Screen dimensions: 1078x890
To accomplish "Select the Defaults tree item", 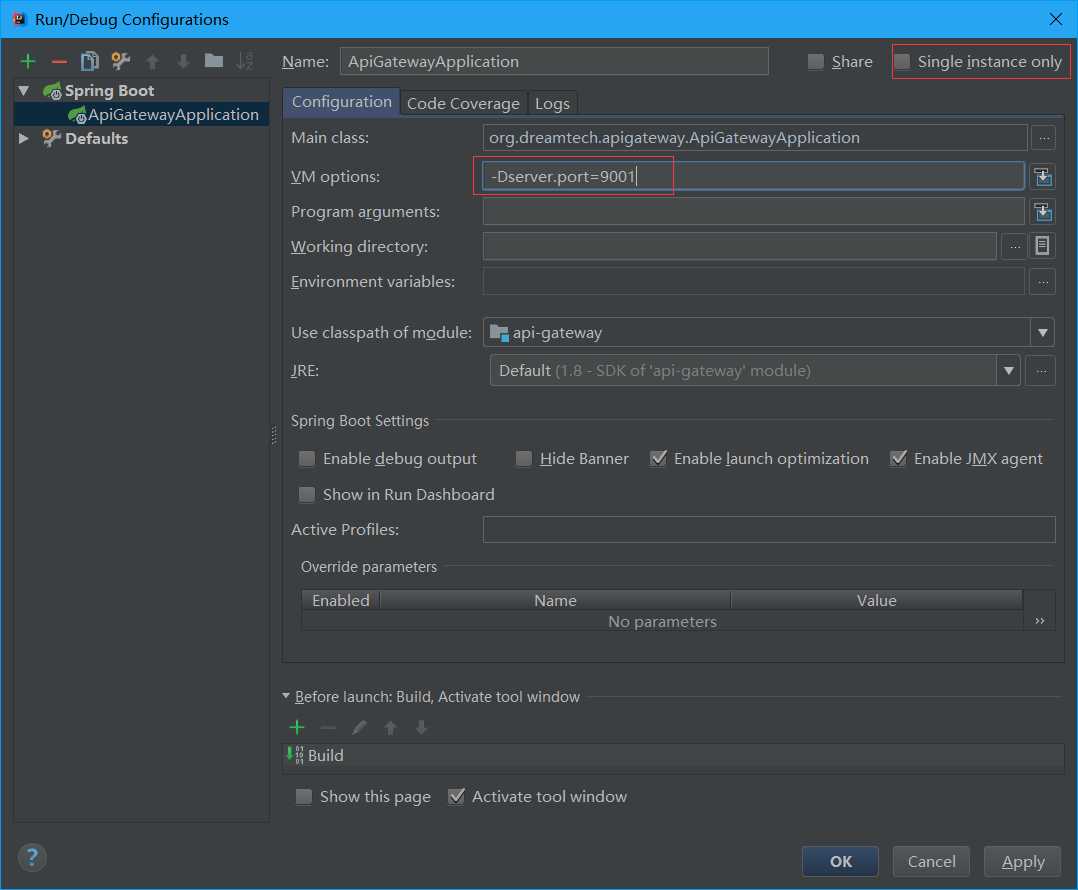I will click(x=96, y=139).
